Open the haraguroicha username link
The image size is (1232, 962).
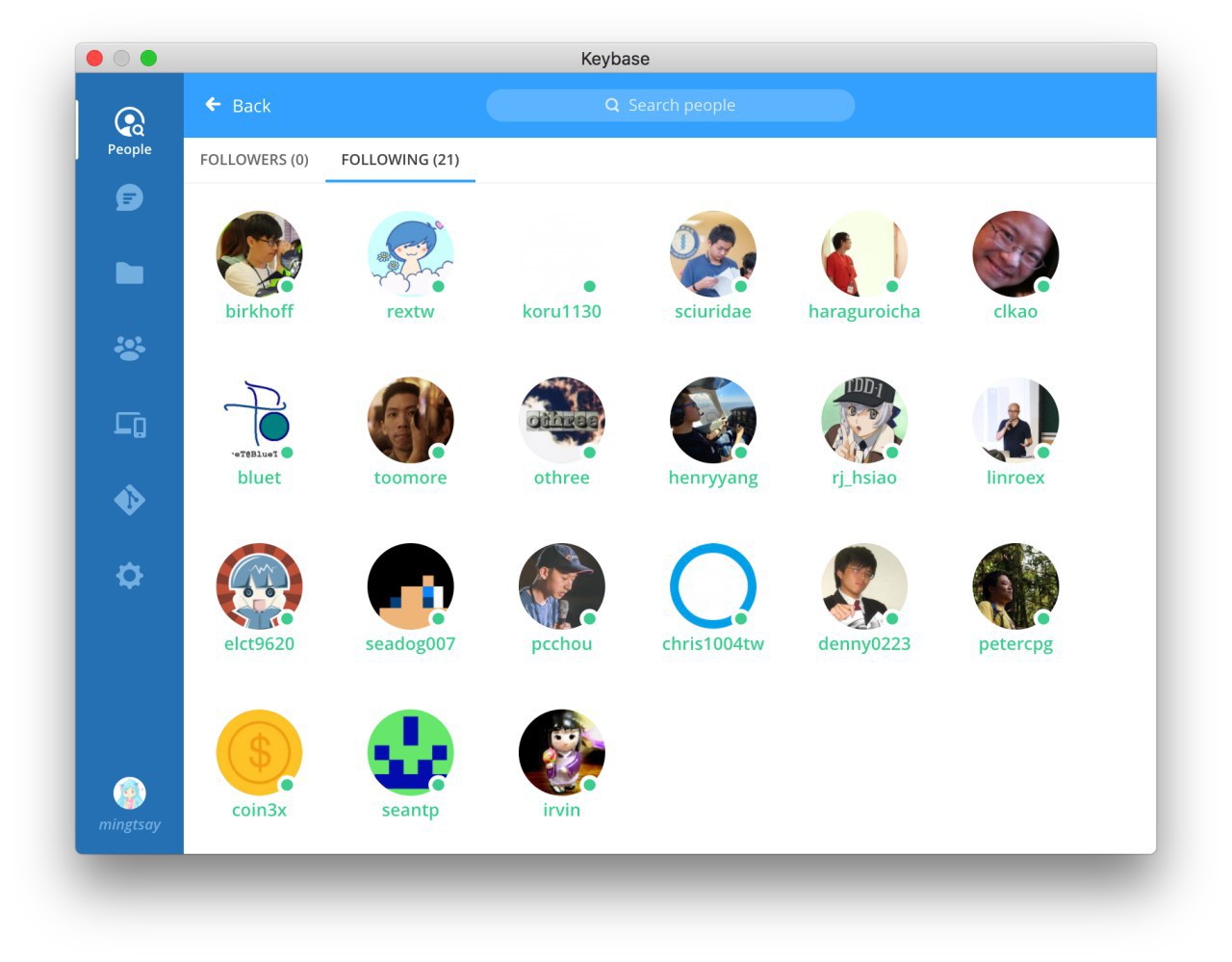(864, 311)
